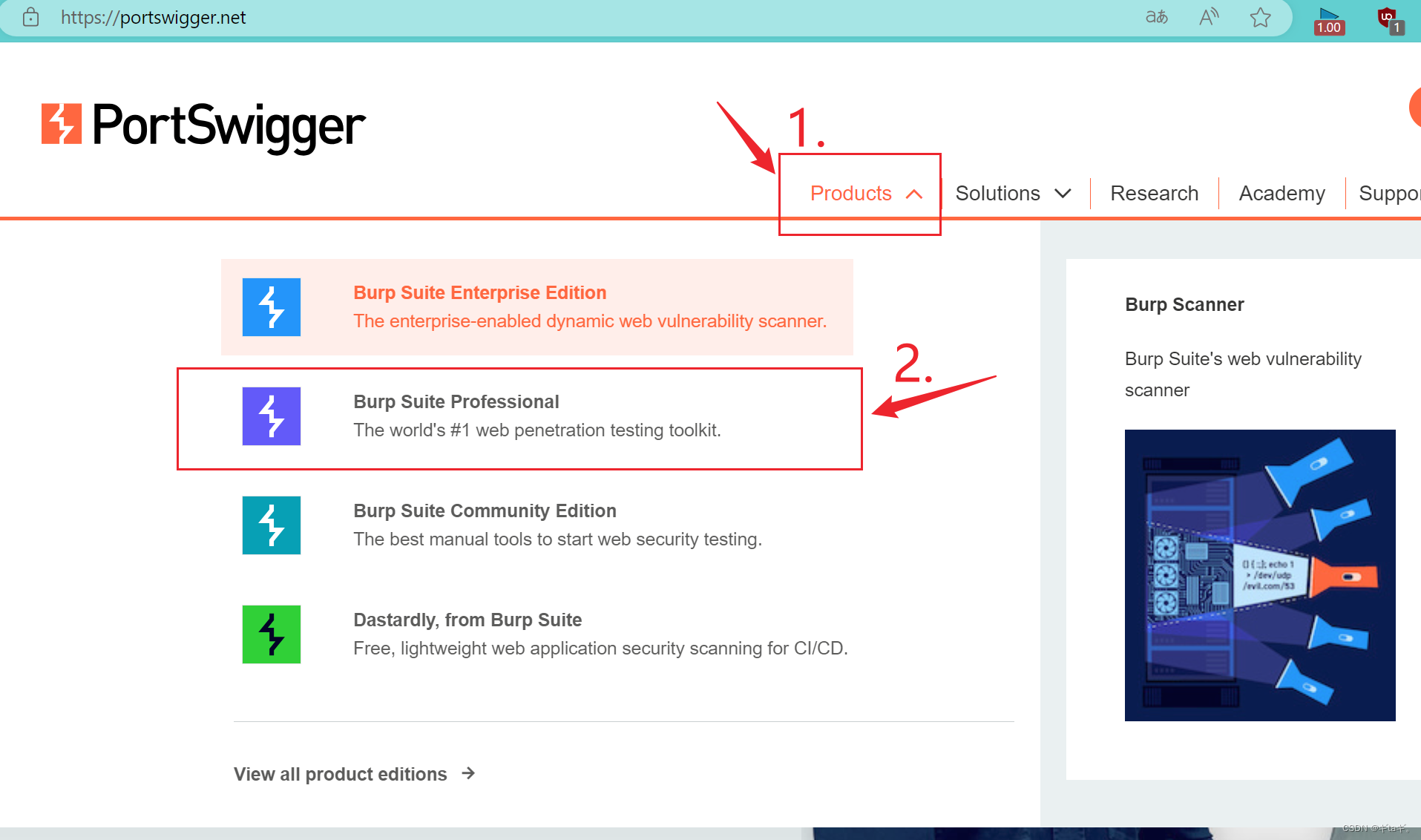Screen dimensions: 1421x840
Task: Go to the Academy section
Action: point(1281,194)
